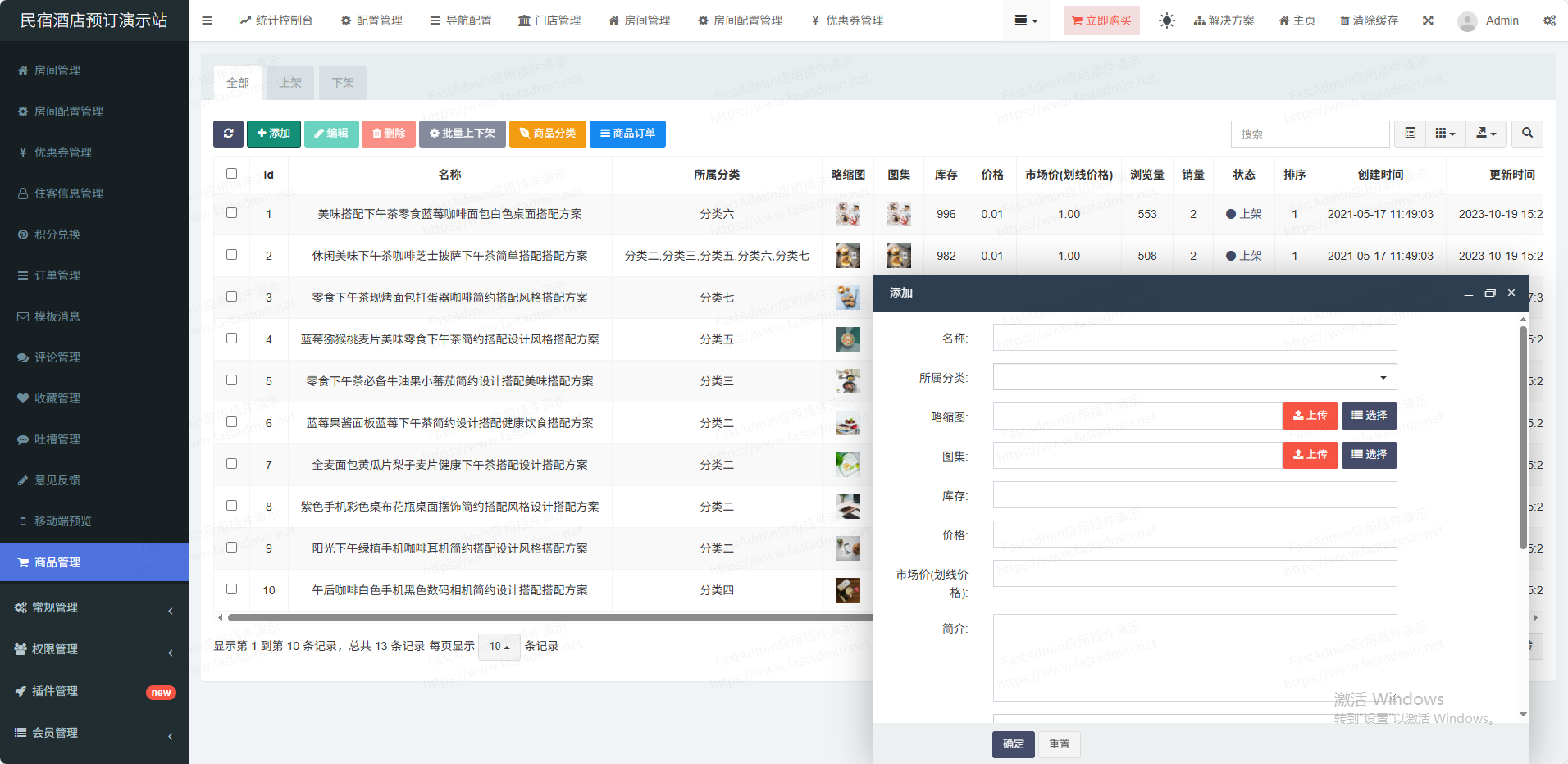Enter fullscreen mode via expand icon
The height and width of the screenshot is (764, 1568).
point(1428,20)
